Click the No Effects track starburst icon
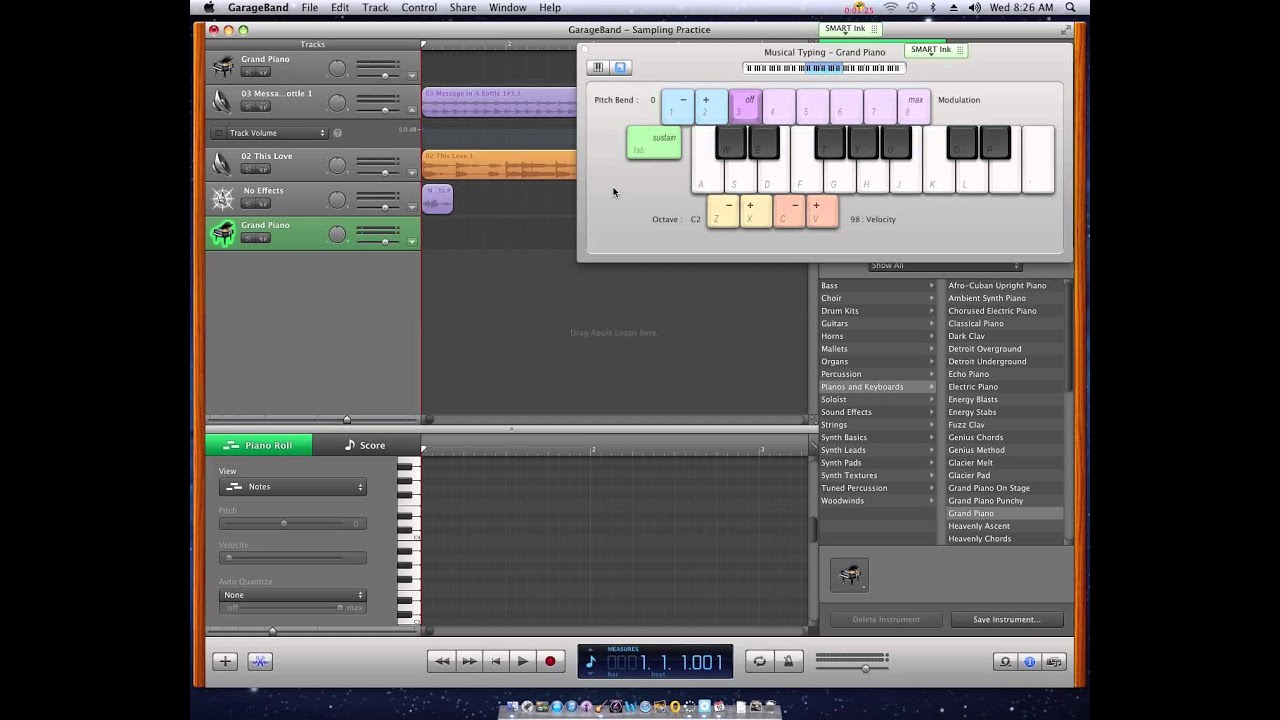 [222, 199]
